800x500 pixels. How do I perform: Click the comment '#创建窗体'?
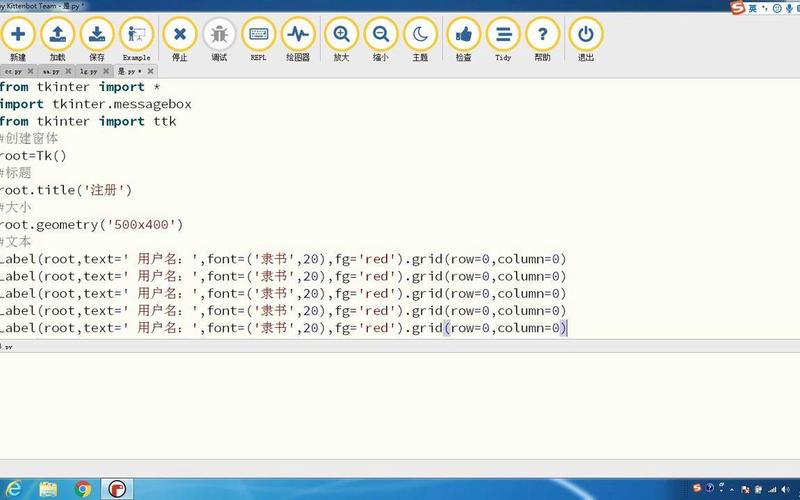tap(29, 138)
